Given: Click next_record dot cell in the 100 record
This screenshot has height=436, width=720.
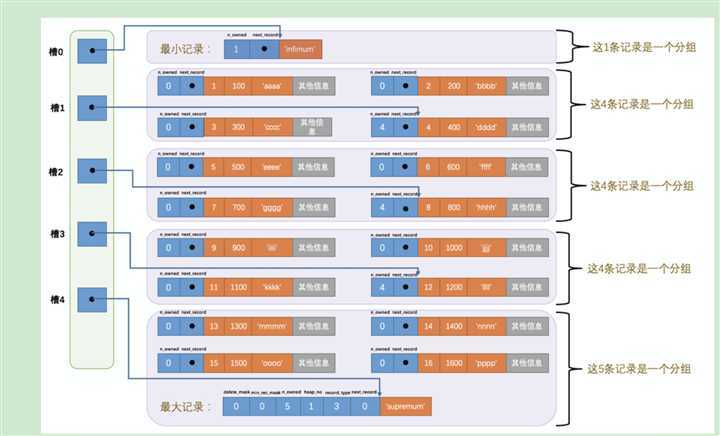Looking at the screenshot, I should point(191,86).
